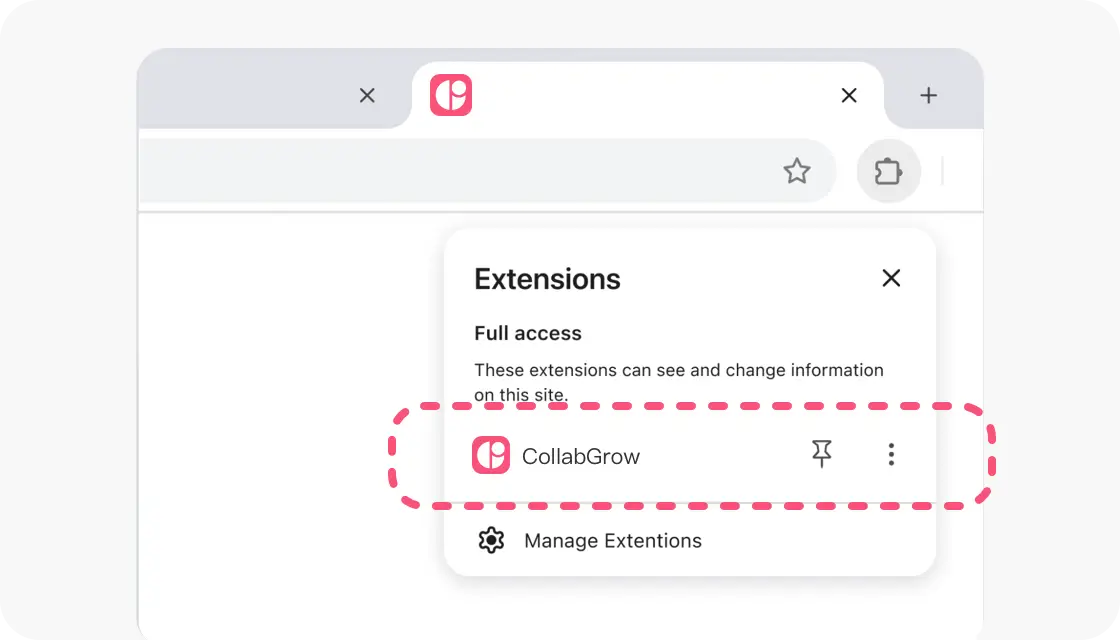Close the leftmost browser tab
This screenshot has width=1120, height=640.
click(366, 95)
